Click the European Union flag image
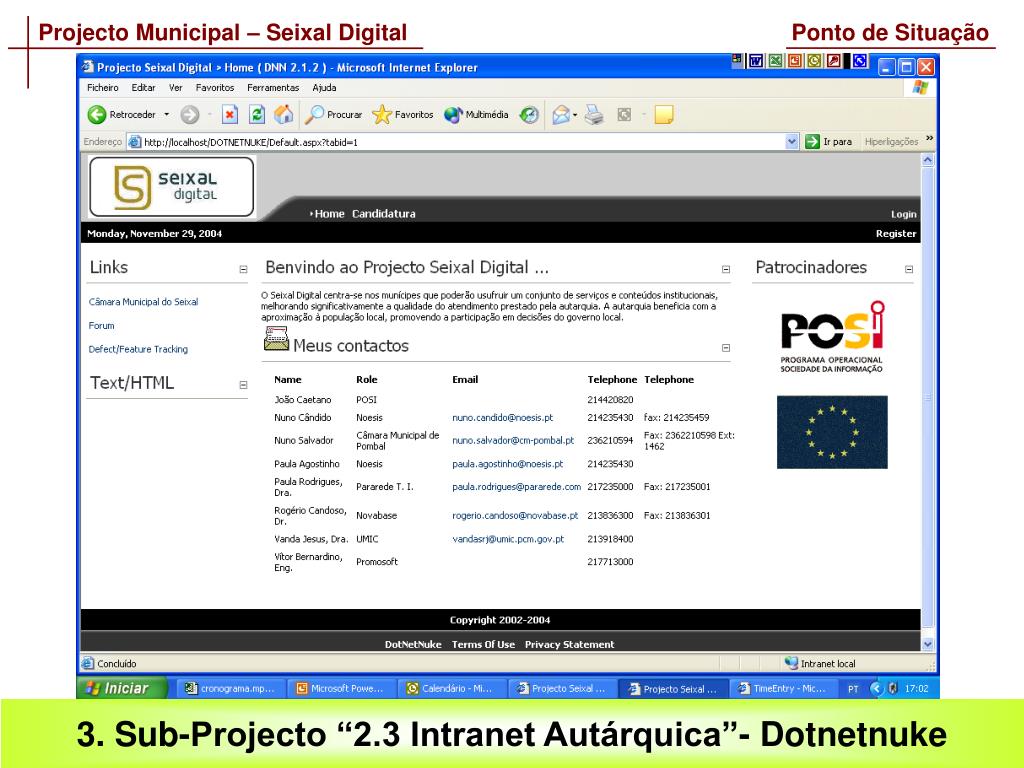This screenshot has width=1024, height=768. click(x=832, y=432)
